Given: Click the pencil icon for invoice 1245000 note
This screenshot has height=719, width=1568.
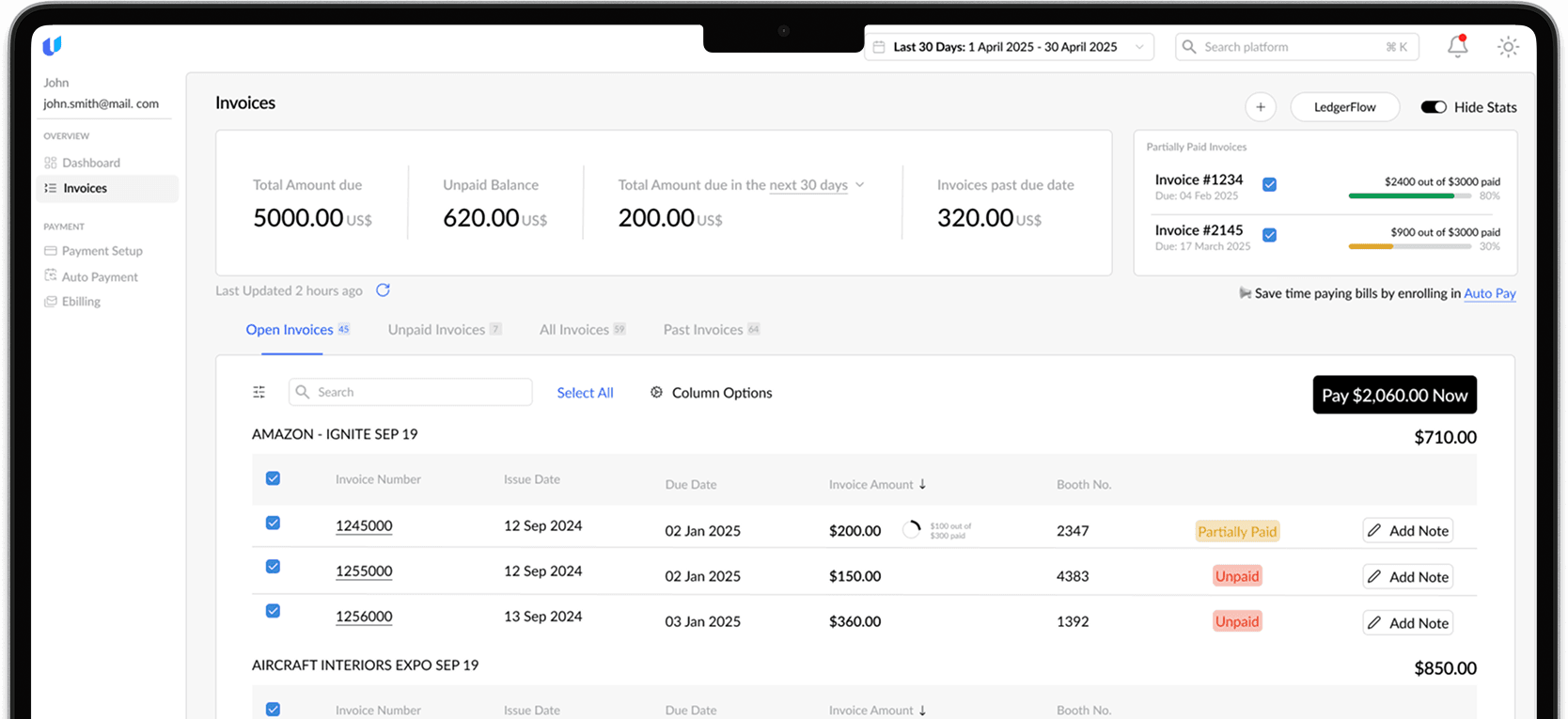Looking at the screenshot, I should [1374, 531].
